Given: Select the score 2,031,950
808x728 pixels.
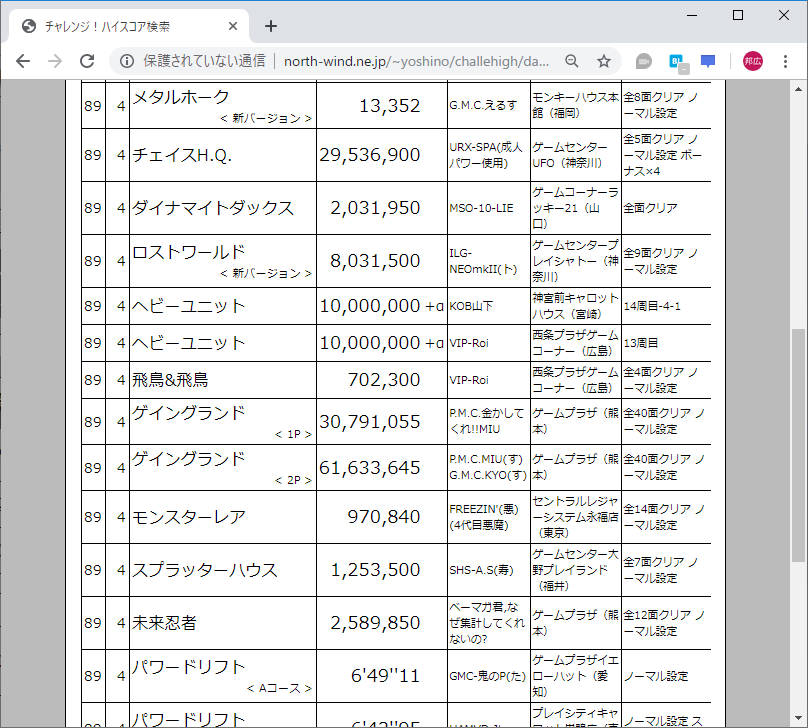Looking at the screenshot, I should [x=375, y=208].
